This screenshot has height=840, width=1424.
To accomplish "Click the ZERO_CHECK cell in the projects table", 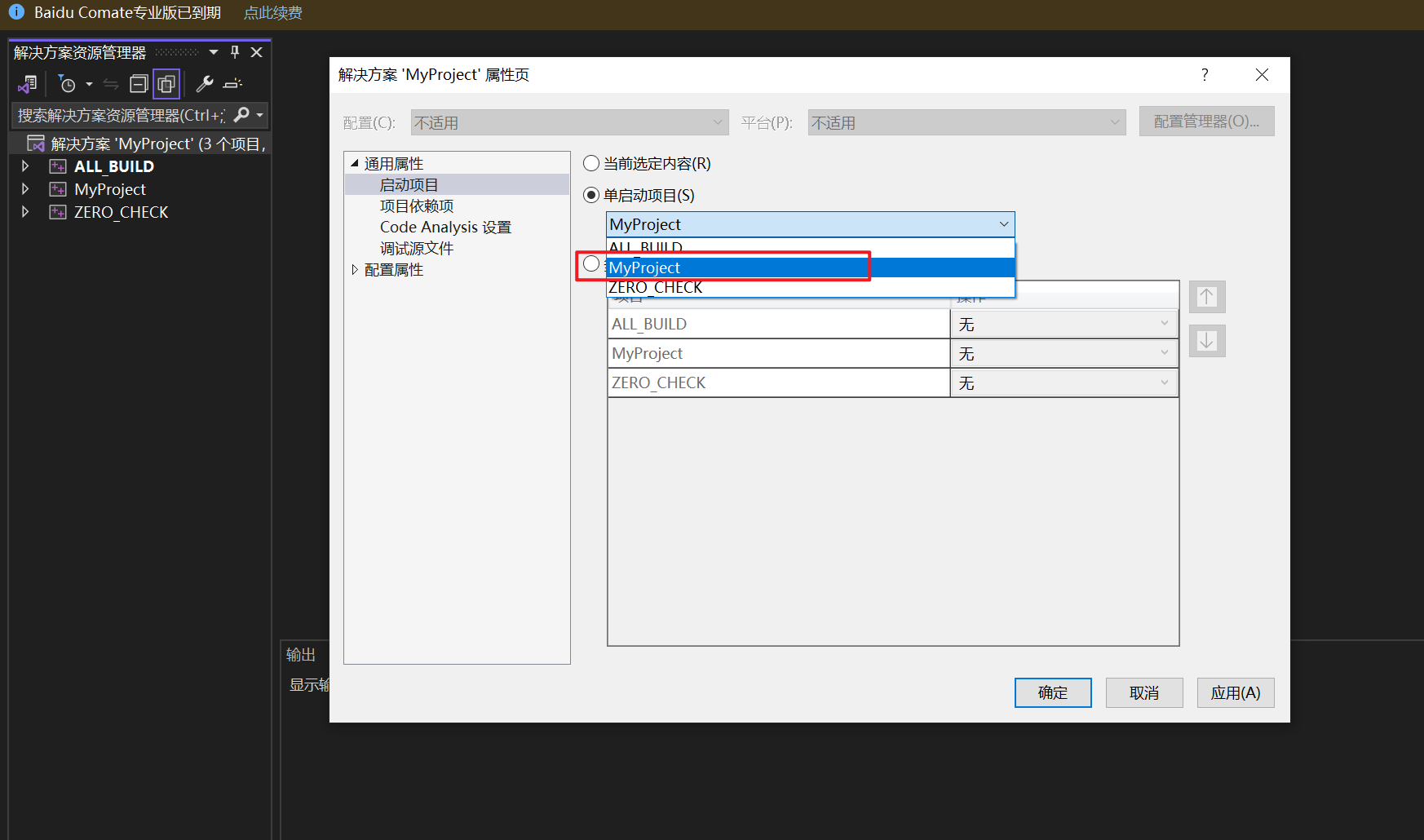I will pyautogui.click(x=779, y=382).
